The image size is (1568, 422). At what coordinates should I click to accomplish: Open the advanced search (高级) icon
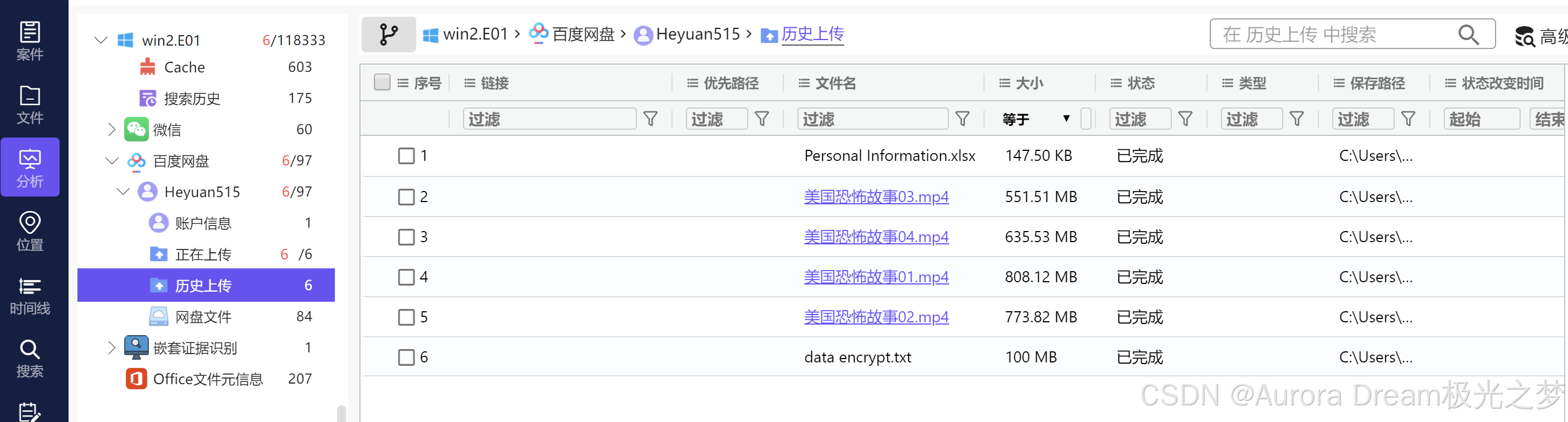point(1526,37)
